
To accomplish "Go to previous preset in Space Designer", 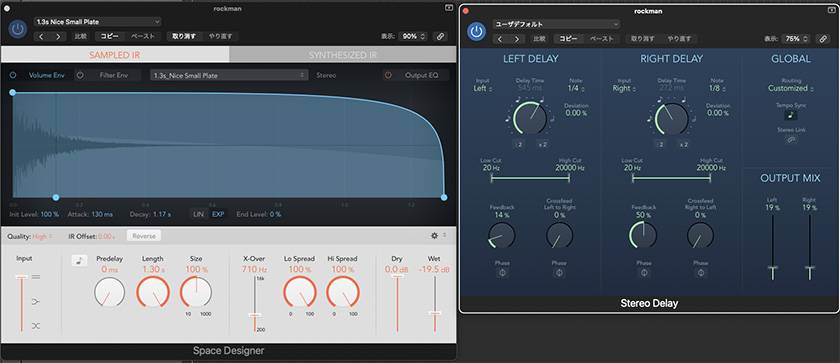I will click(42, 37).
